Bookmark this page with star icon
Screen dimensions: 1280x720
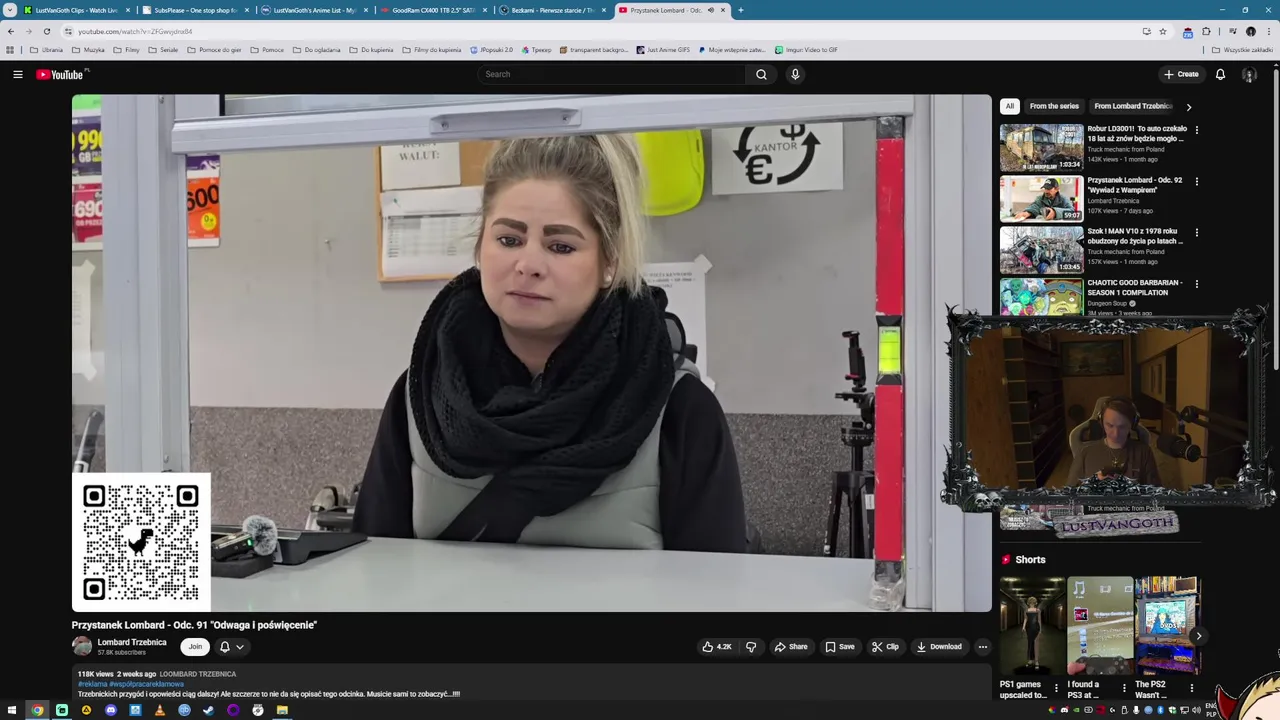point(1163,31)
